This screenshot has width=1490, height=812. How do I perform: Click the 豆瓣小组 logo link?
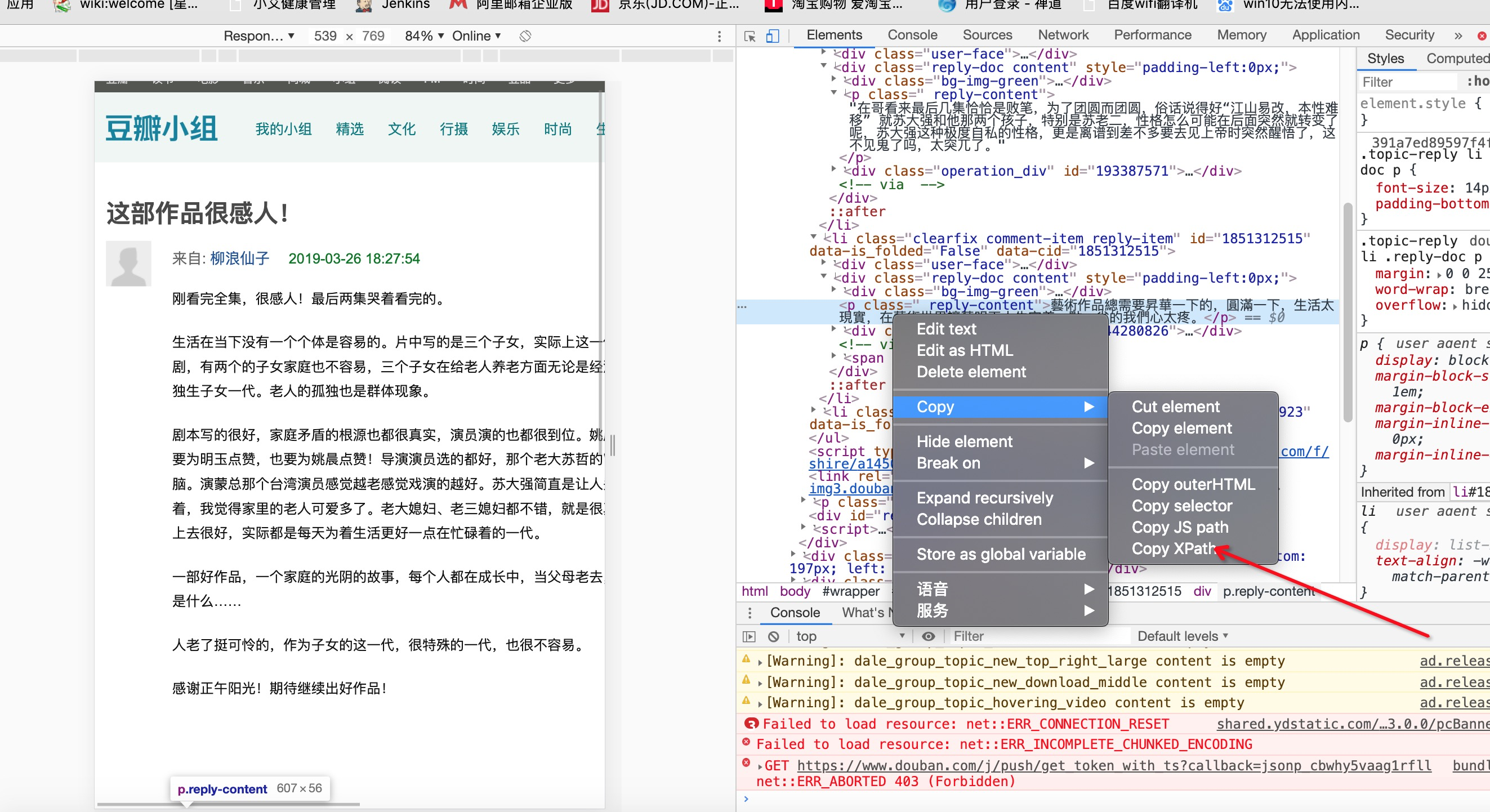point(162,128)
